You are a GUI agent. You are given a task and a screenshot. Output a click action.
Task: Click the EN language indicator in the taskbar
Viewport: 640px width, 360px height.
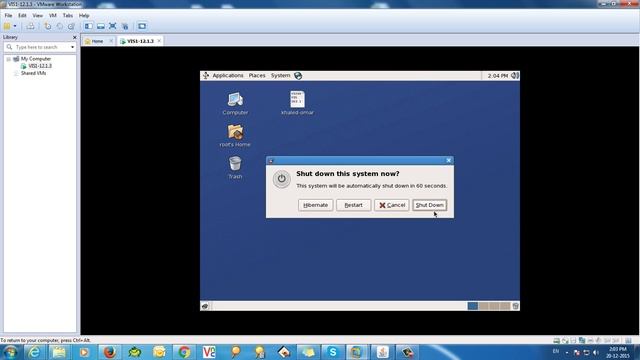[x=556, y=352]
